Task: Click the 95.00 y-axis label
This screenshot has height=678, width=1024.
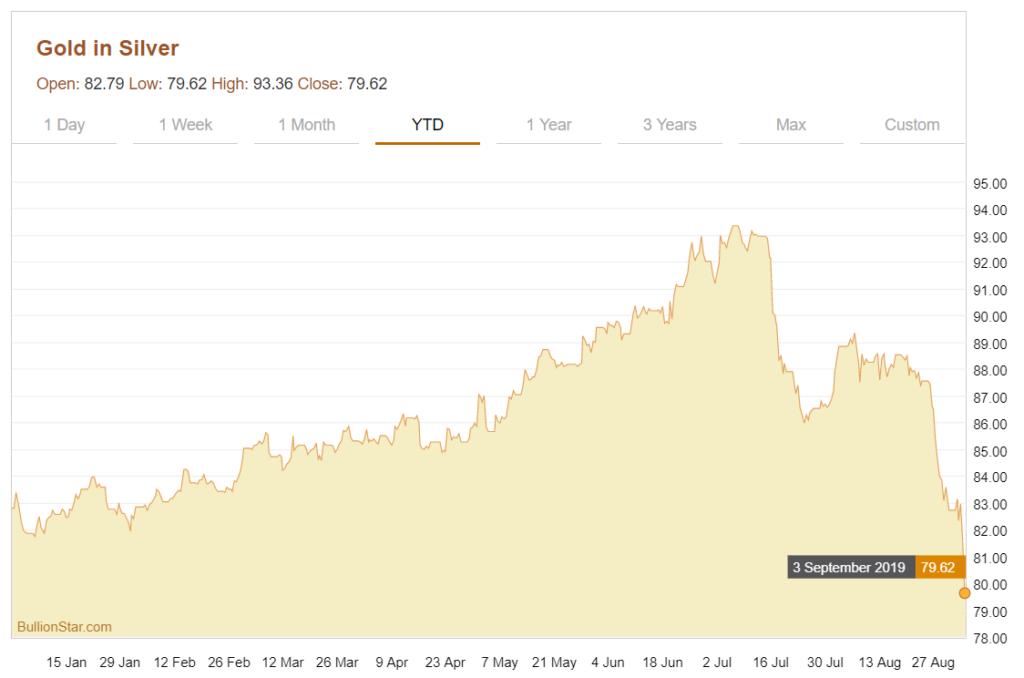Action: (990, 184)
